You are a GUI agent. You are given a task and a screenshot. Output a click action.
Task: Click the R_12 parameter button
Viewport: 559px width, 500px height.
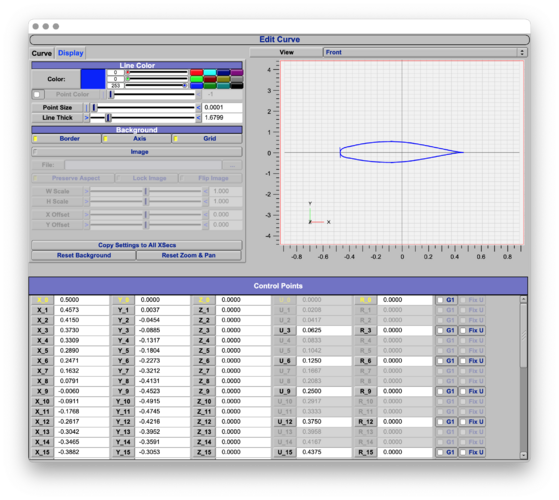click(x=366, y=422)
